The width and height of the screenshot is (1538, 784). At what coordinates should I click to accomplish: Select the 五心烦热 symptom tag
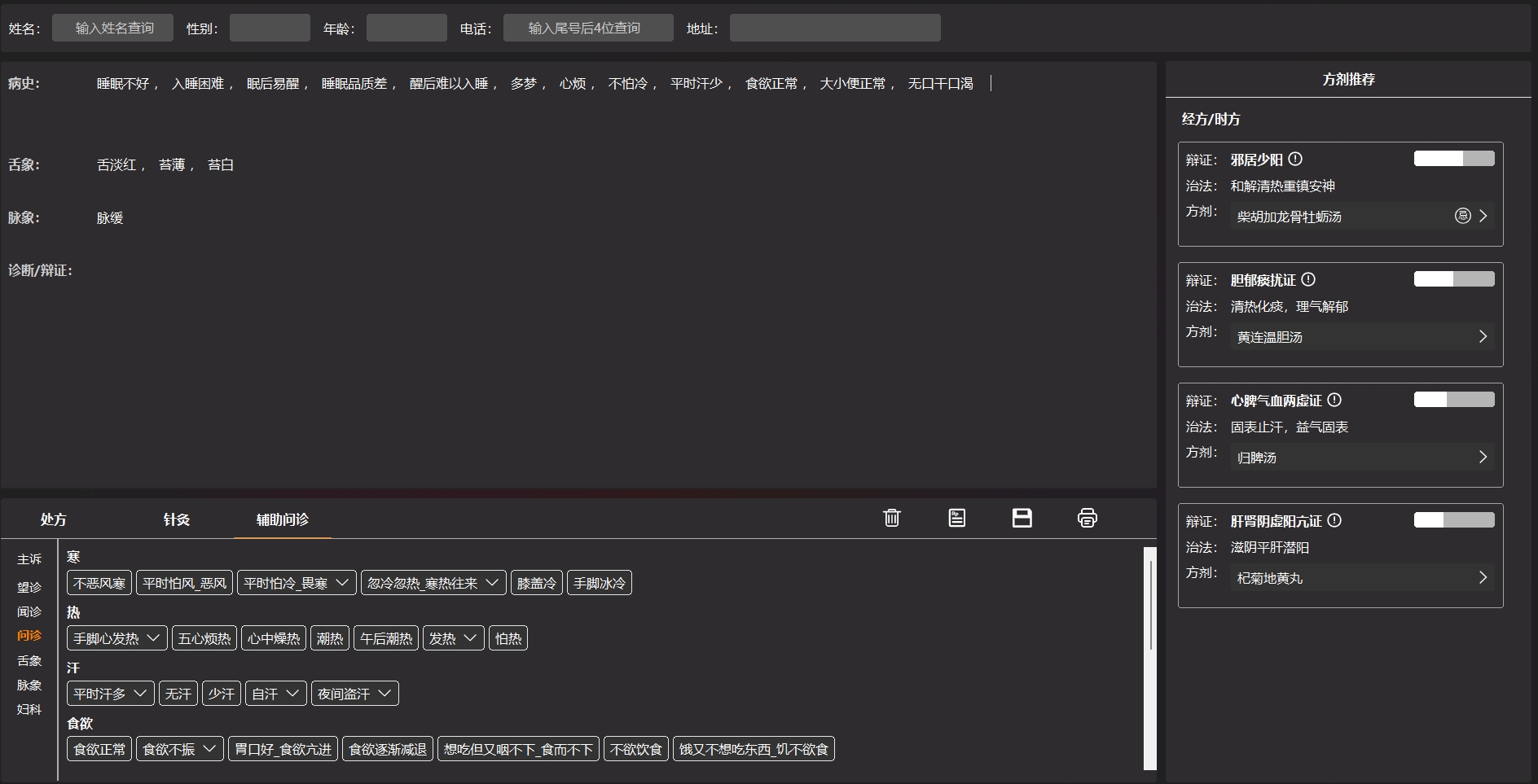[x=204, y=638]
